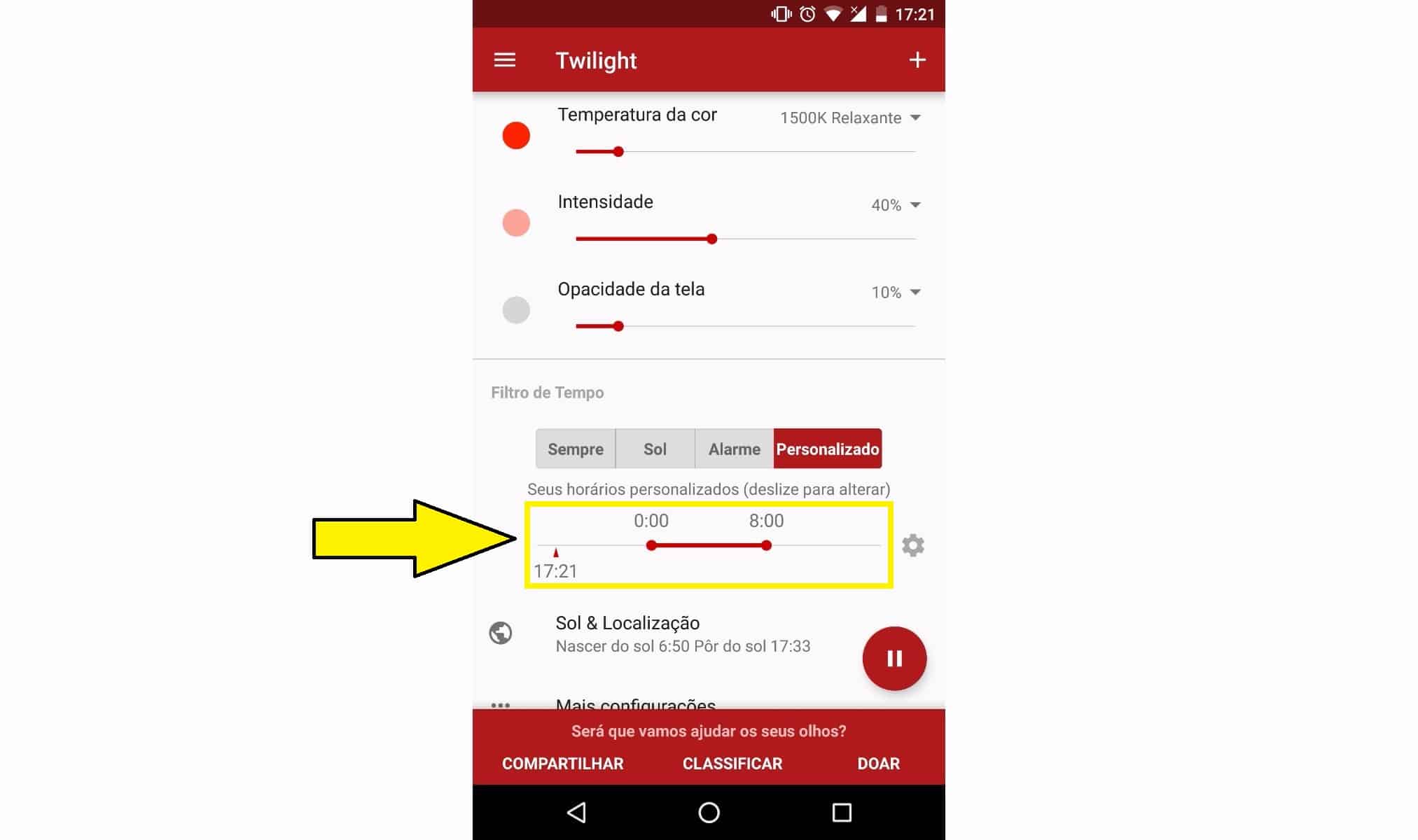Click COMPARTILHAR button at the bottom
1418x840 pixels.
(x=563, y=764)
